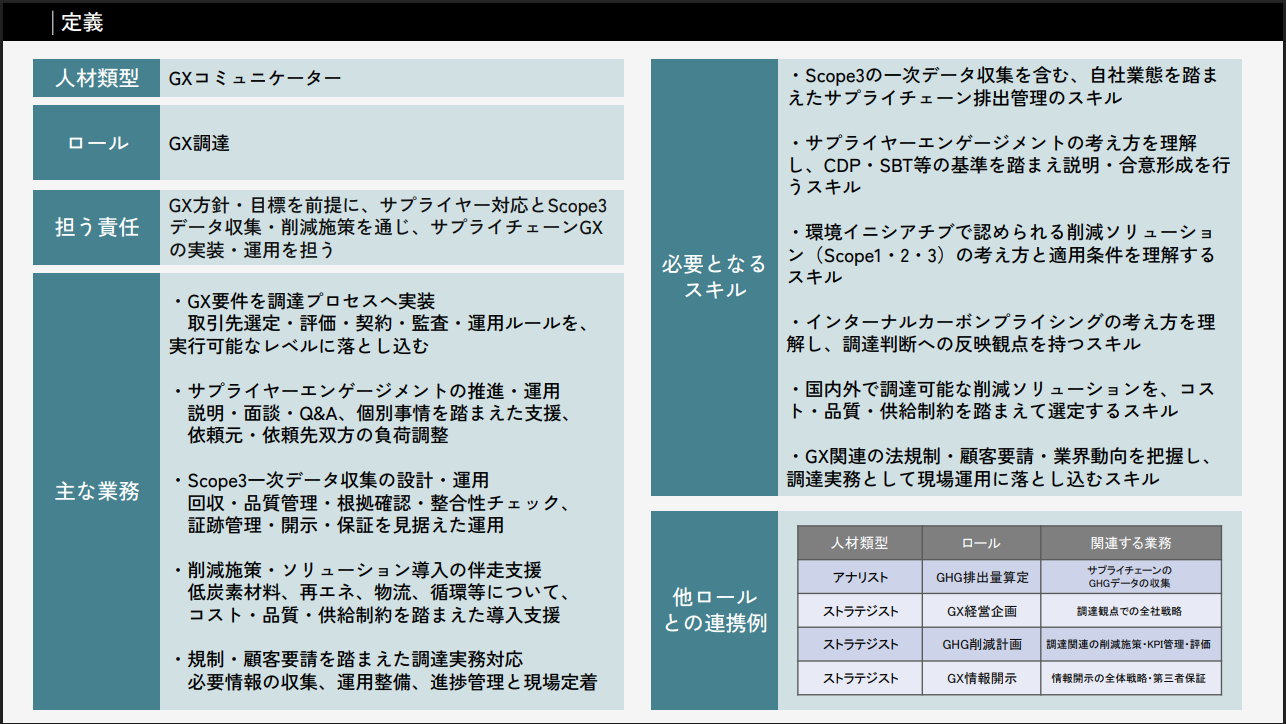Click the 必要となるスキル label box
Screen dimensions: 1286x724
tap(714, 276)
